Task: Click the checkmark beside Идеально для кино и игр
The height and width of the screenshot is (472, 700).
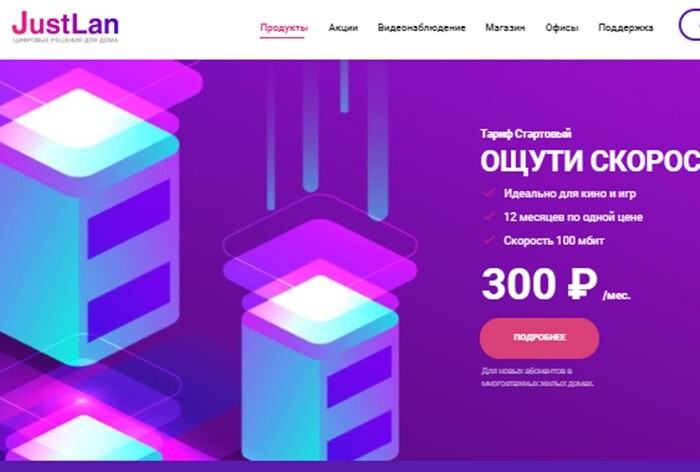Action: [x=489, y=193]
